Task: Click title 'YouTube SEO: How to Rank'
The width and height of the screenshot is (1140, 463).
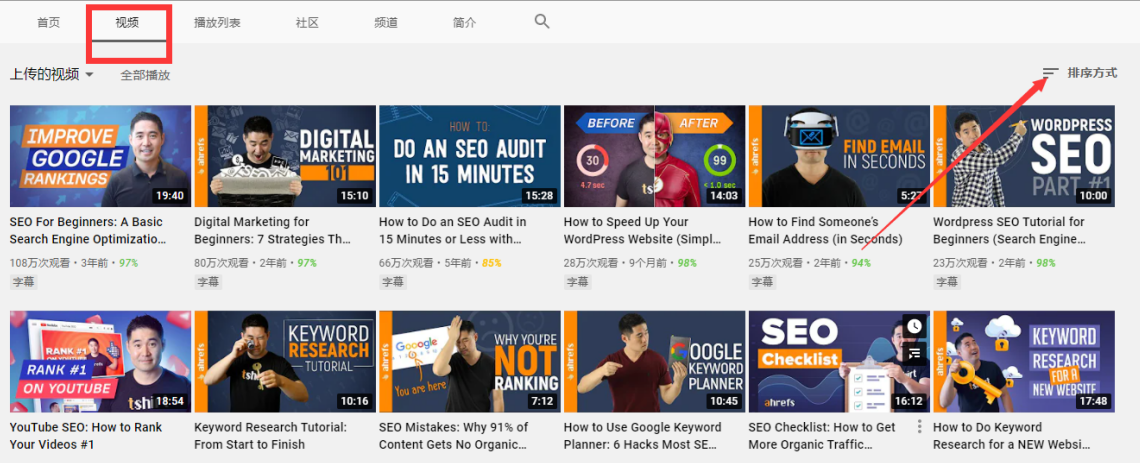Action: (86, 436)
